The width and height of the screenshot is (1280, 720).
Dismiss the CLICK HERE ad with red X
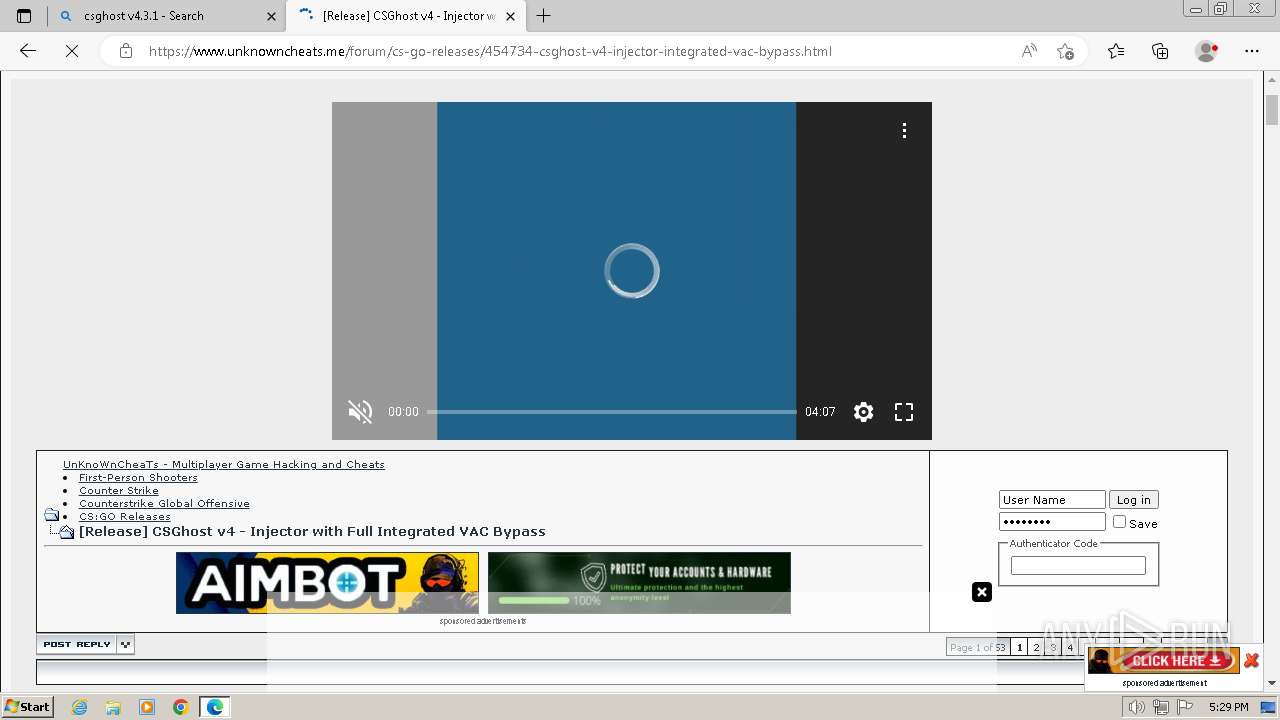1251,660
